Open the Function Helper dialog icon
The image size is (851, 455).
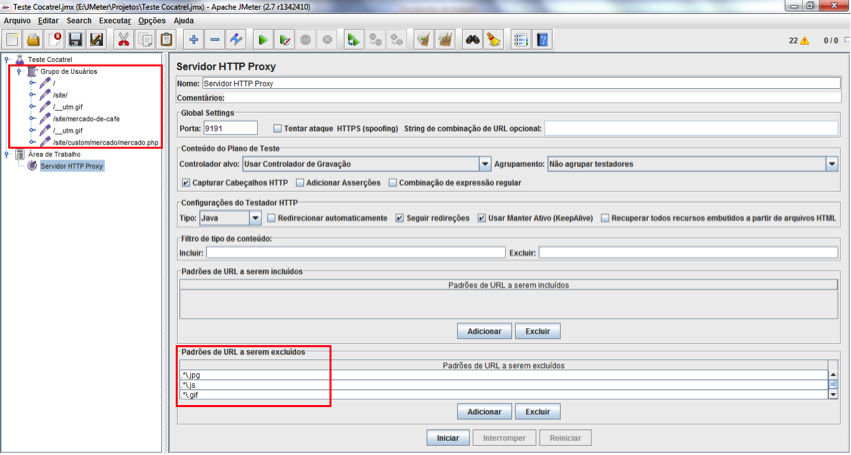click(520, 40)
